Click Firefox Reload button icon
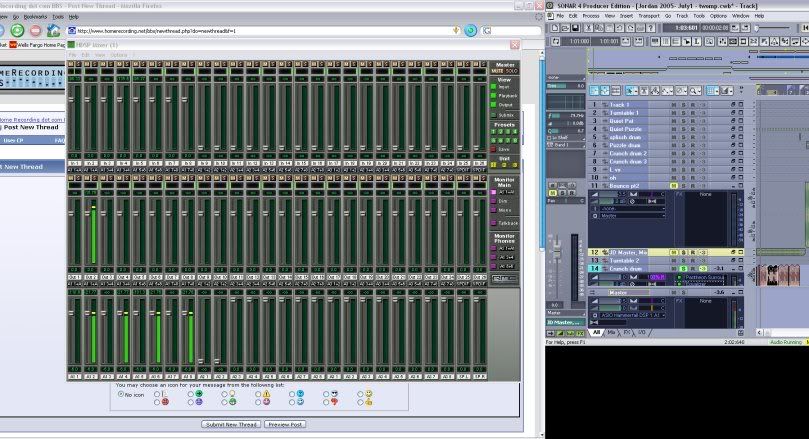 [x=17, y=30]
